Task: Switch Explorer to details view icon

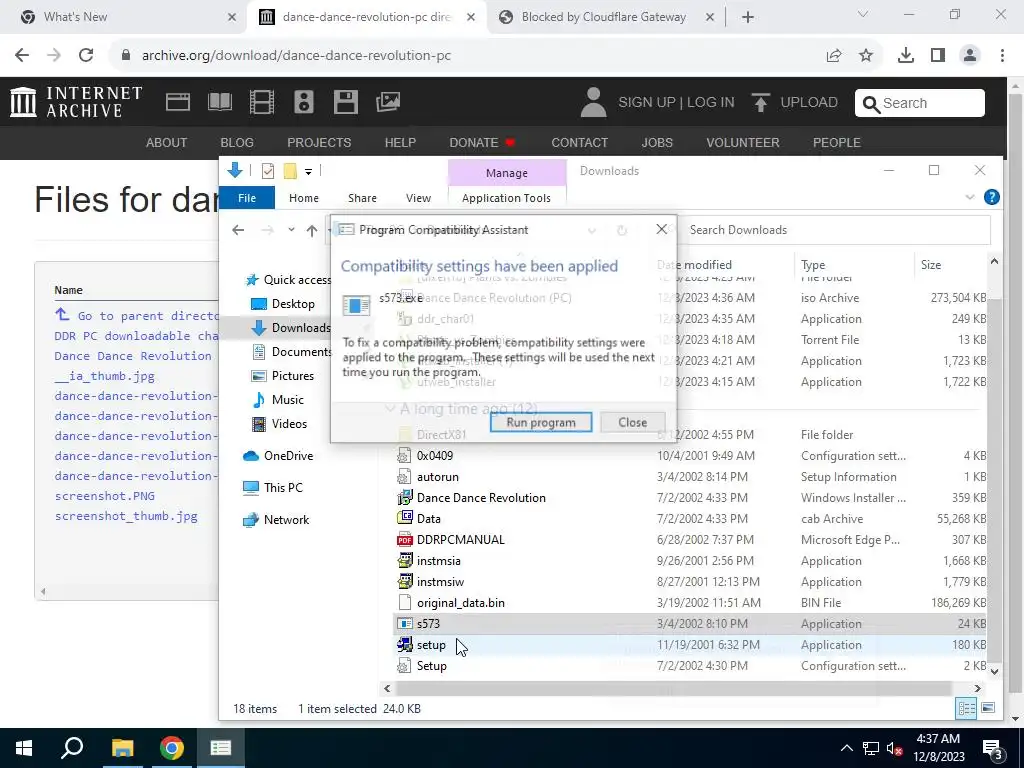Action: [x=967, y=709]
